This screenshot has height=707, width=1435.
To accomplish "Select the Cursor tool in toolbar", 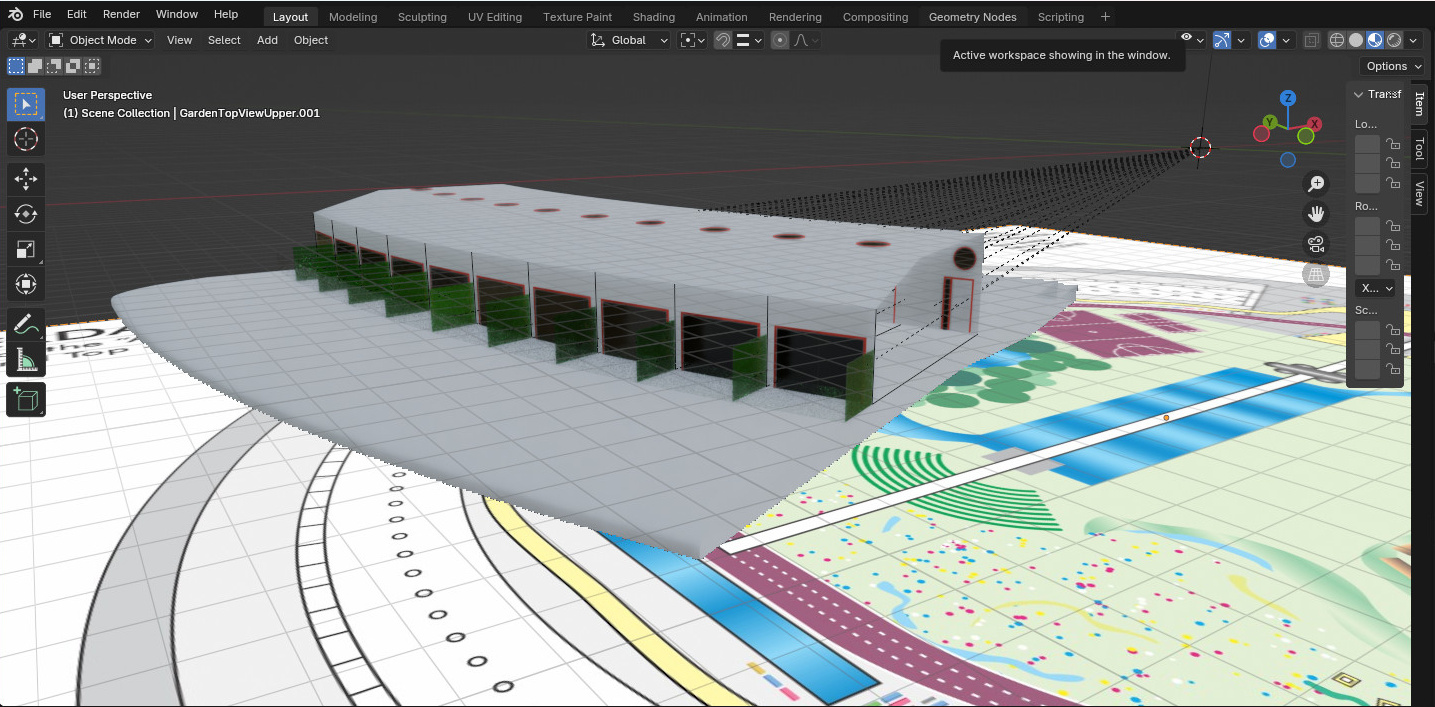I will [x=26, y=139].
